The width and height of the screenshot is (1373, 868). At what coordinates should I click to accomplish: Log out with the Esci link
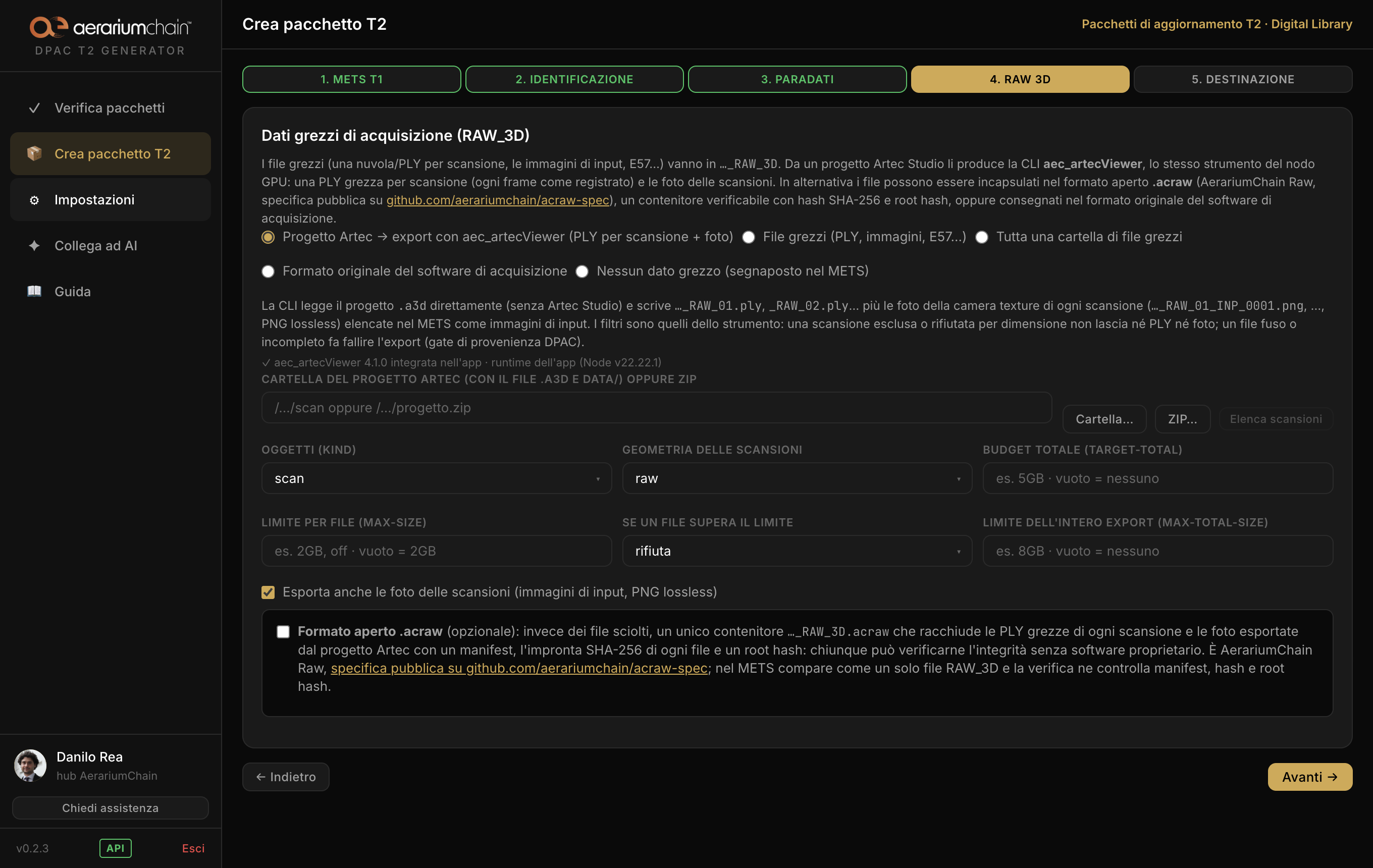coord(193,848)
